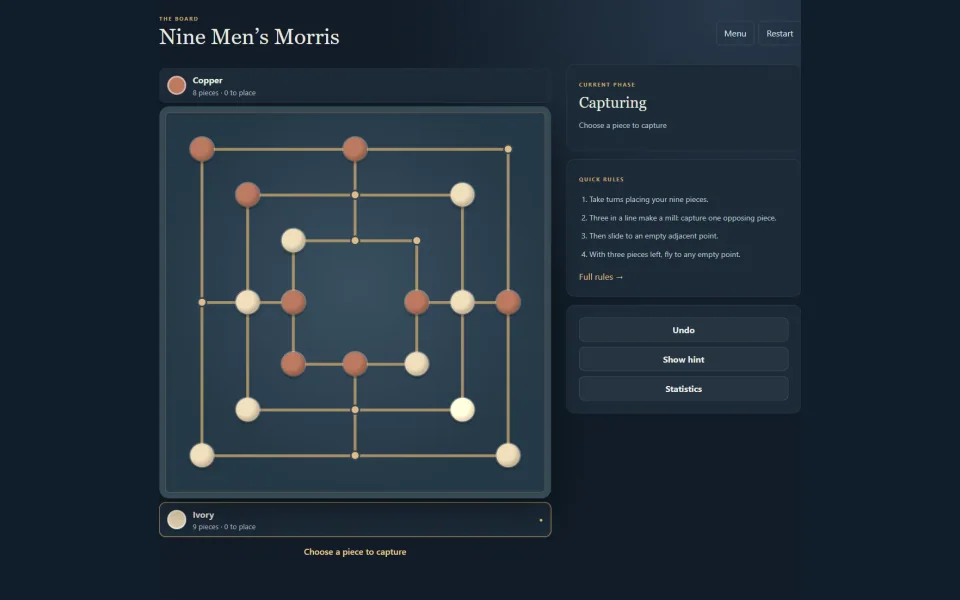
Task: Select ivory piece at outer ring bottom-left corner
Action: 202,456
